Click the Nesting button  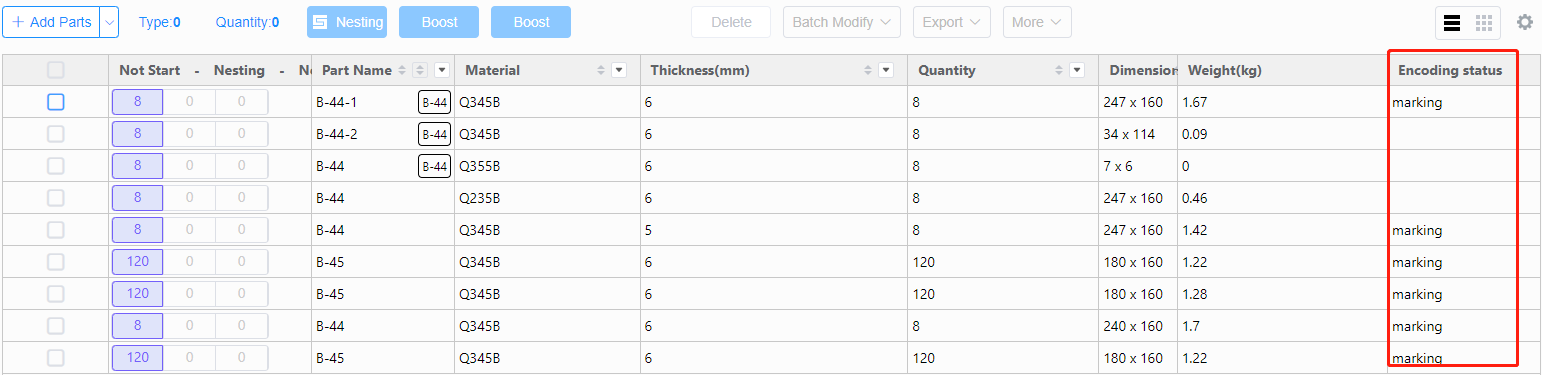[x=347, y=22]
